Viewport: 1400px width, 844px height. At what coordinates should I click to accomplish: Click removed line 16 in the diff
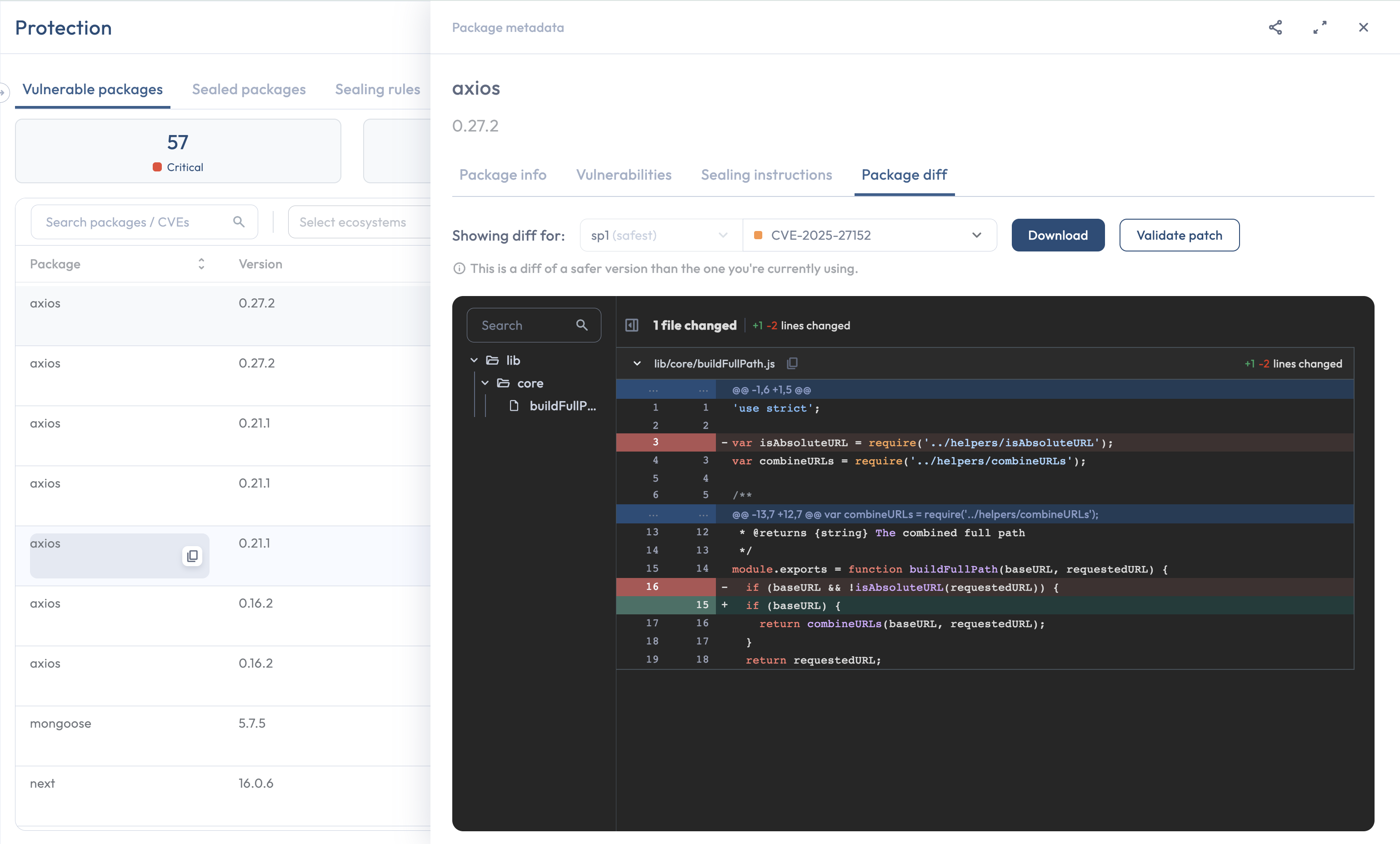(985, 587)
